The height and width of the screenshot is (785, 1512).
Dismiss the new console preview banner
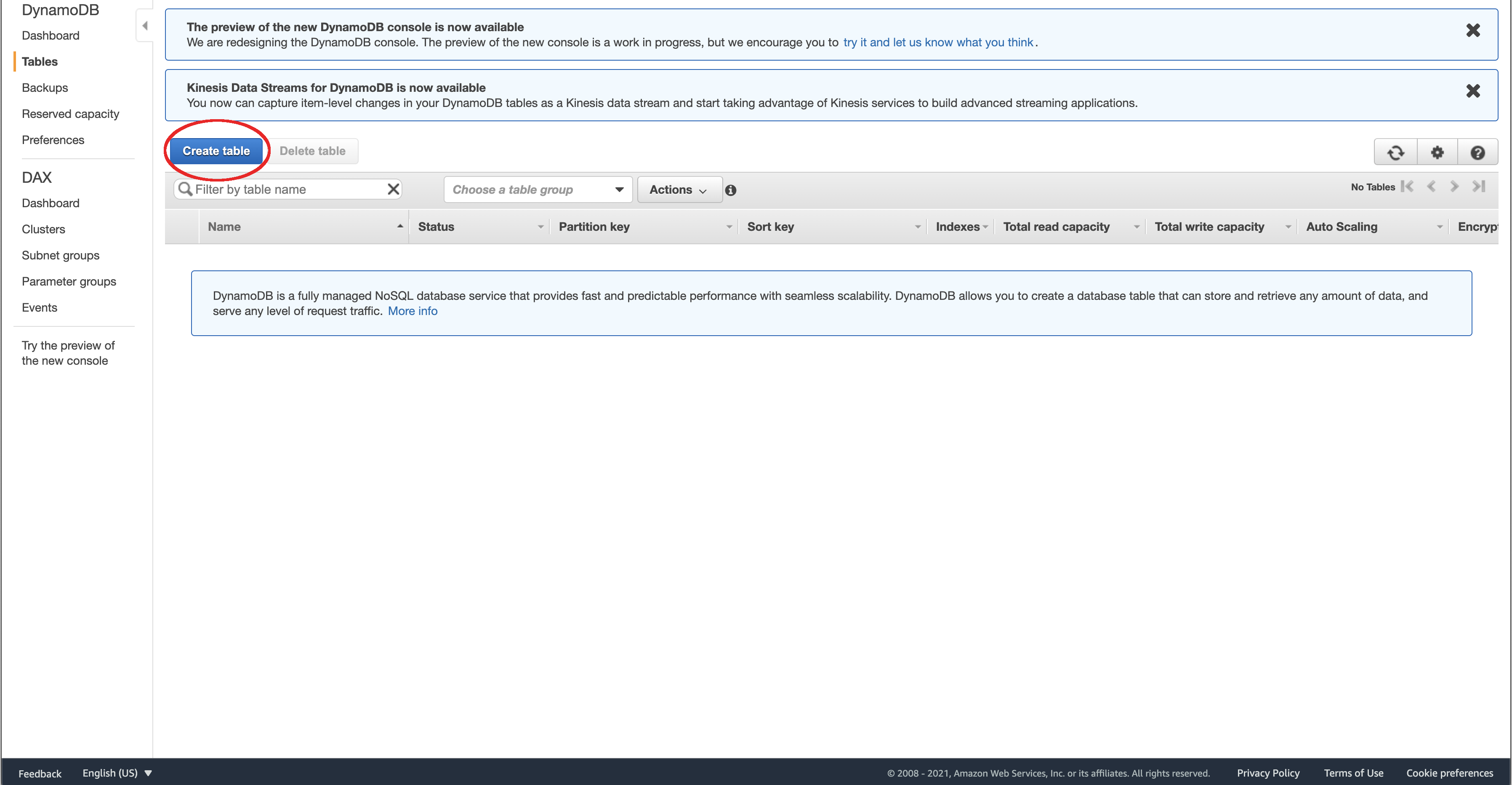pyautogui.click(x=1473, y=30)
